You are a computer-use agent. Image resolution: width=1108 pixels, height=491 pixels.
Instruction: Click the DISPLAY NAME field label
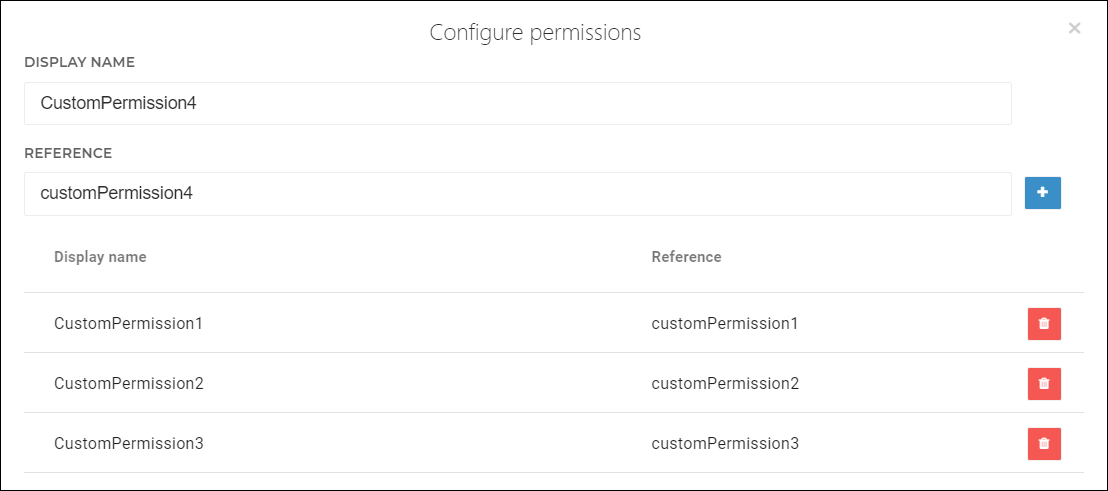click(79, 62)
